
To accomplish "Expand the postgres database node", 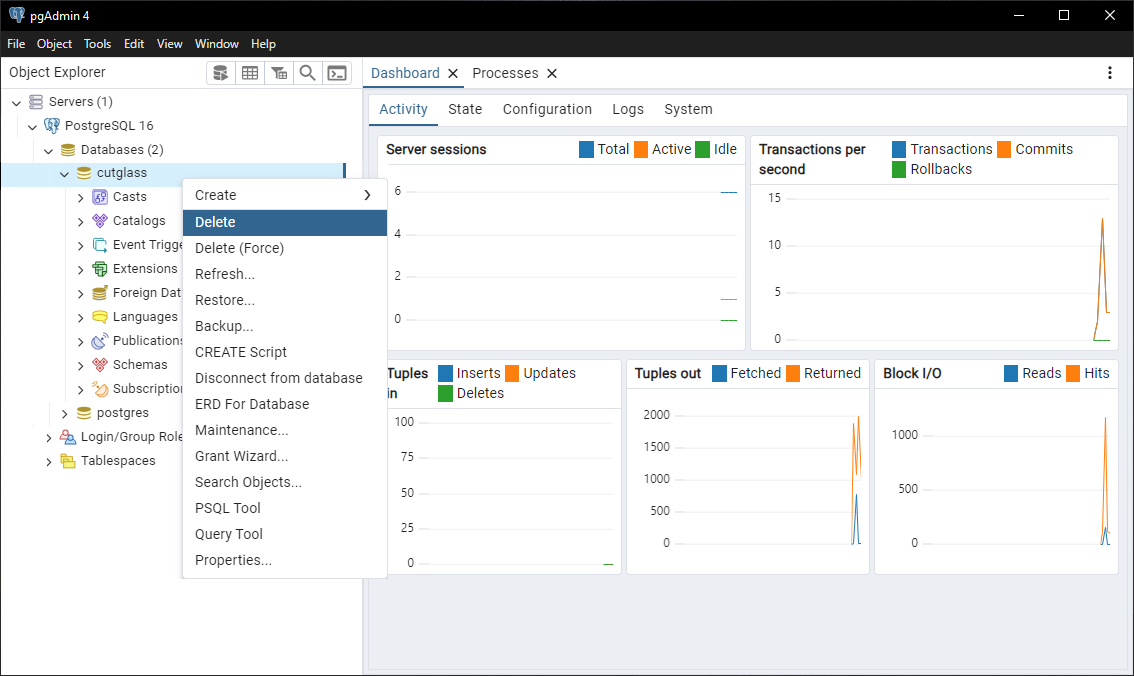I will coord(65,413).
